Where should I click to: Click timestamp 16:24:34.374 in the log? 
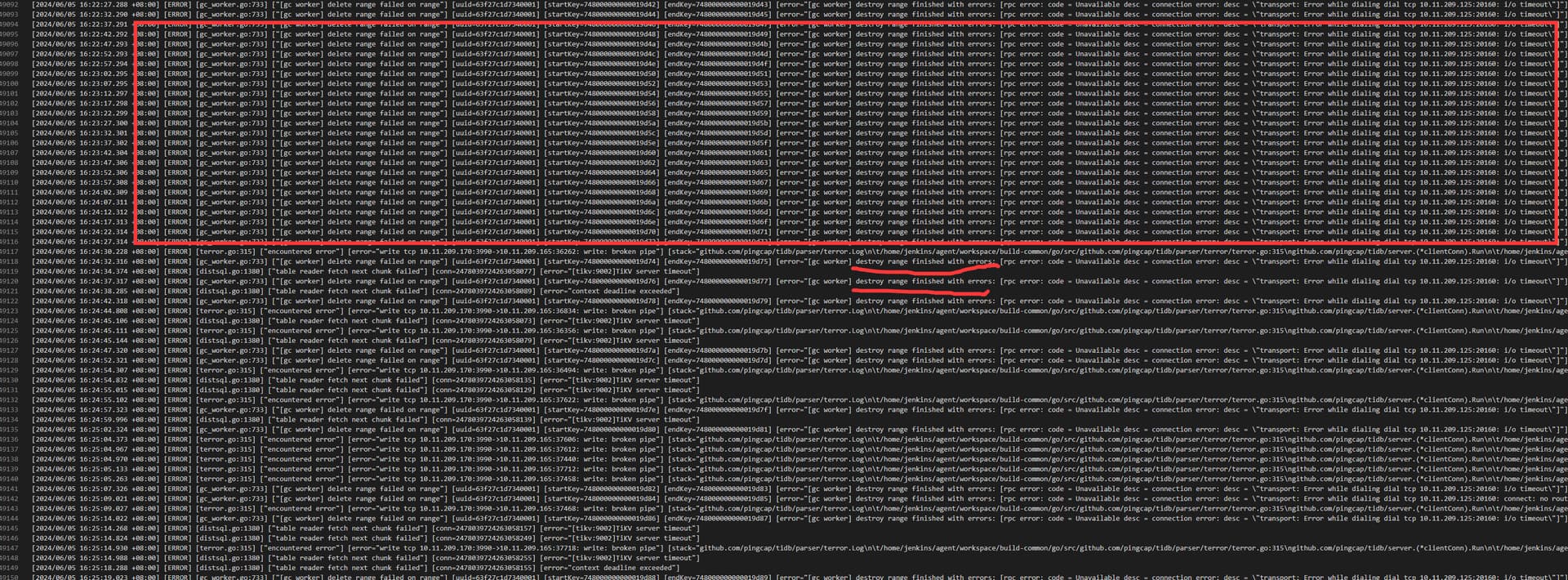(104, 271)
